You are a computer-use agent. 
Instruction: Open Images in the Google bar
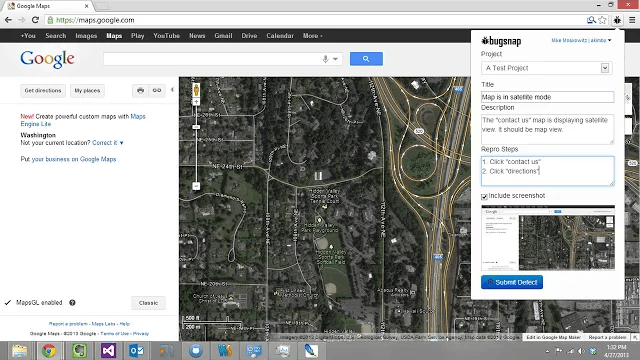86,36
